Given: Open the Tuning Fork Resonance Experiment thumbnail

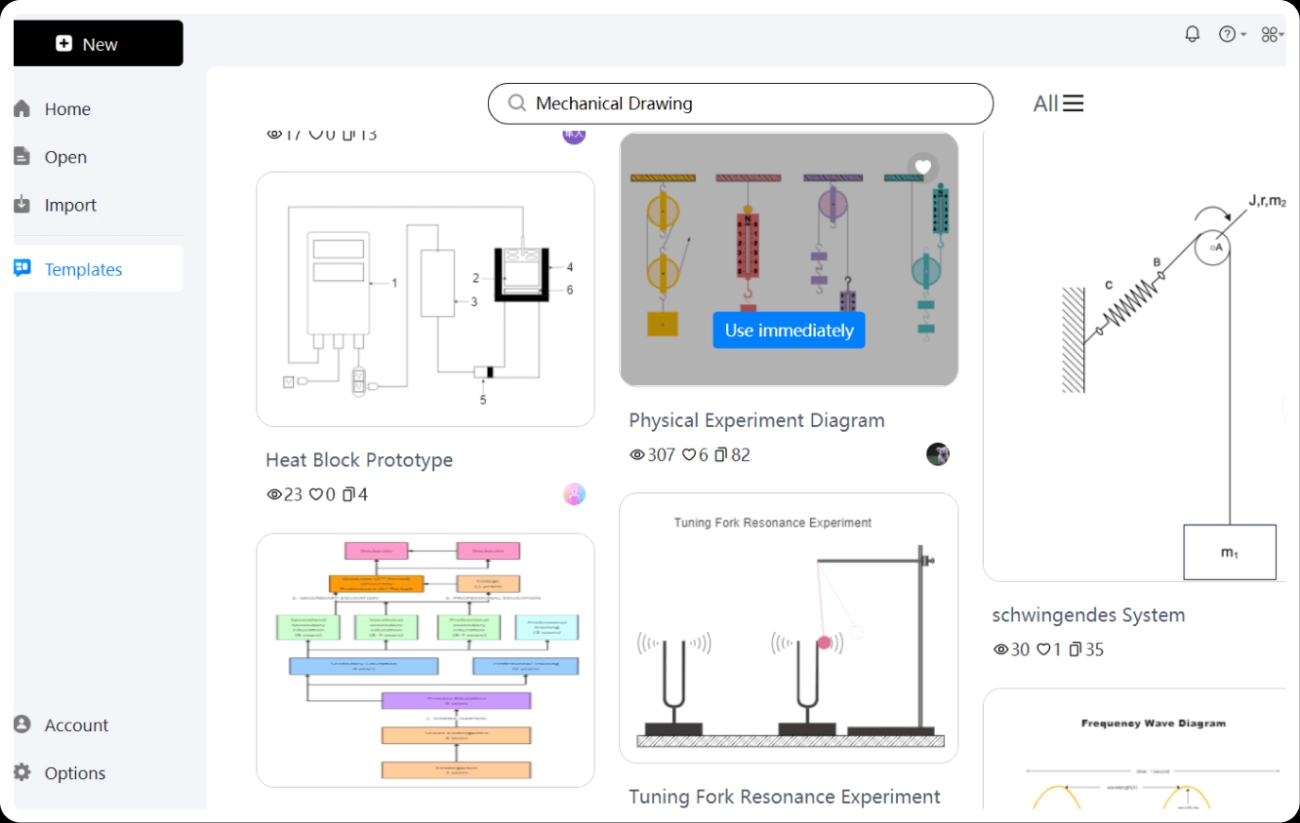Looking at the screenshot, I should pos(788,627).
